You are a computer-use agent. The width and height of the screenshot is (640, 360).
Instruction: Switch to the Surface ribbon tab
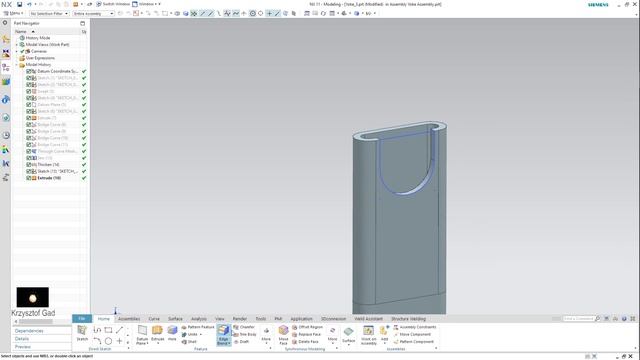tap(175, 319)
